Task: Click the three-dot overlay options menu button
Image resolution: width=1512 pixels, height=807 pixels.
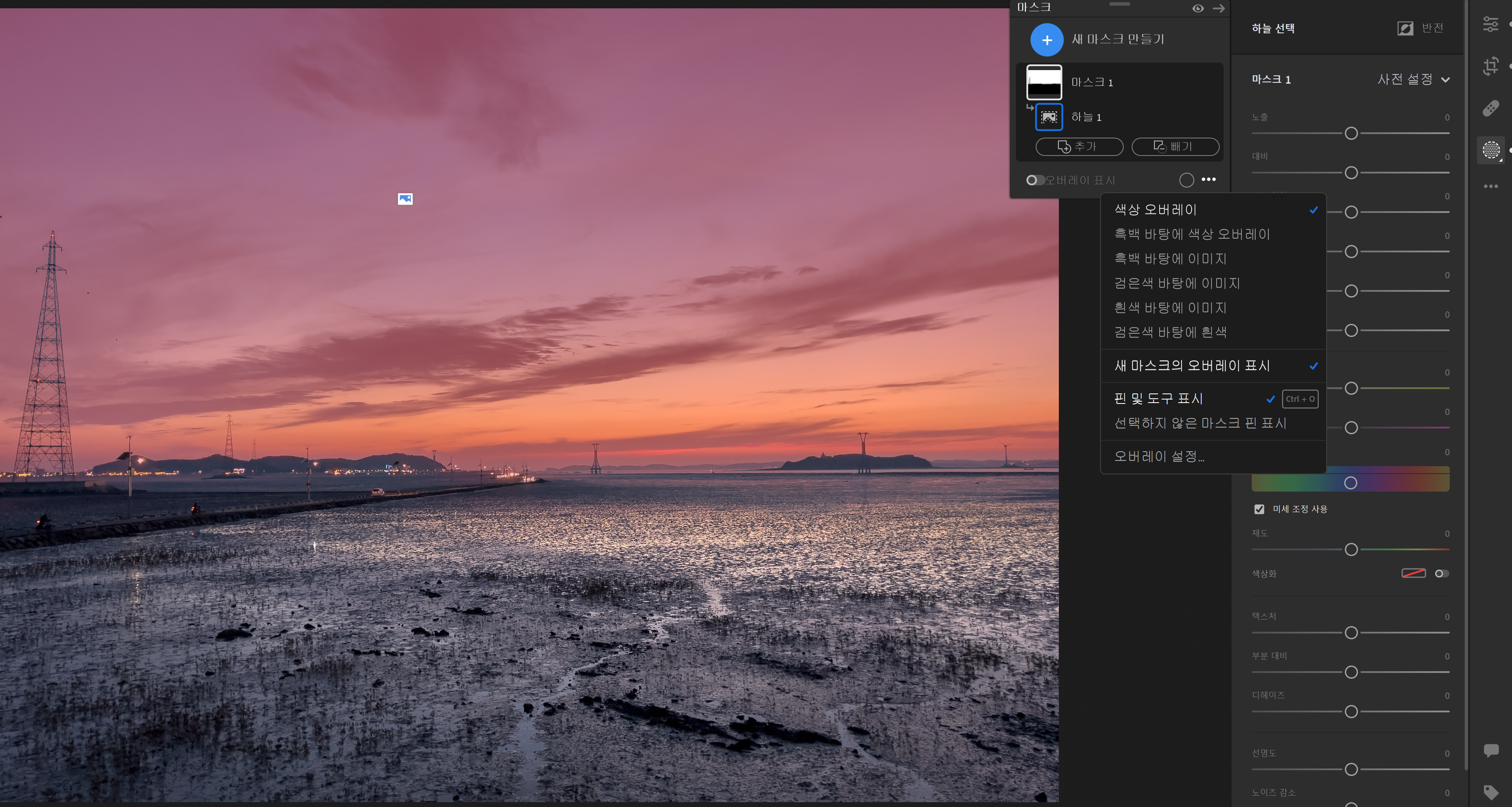Action: pos(1209,180)
